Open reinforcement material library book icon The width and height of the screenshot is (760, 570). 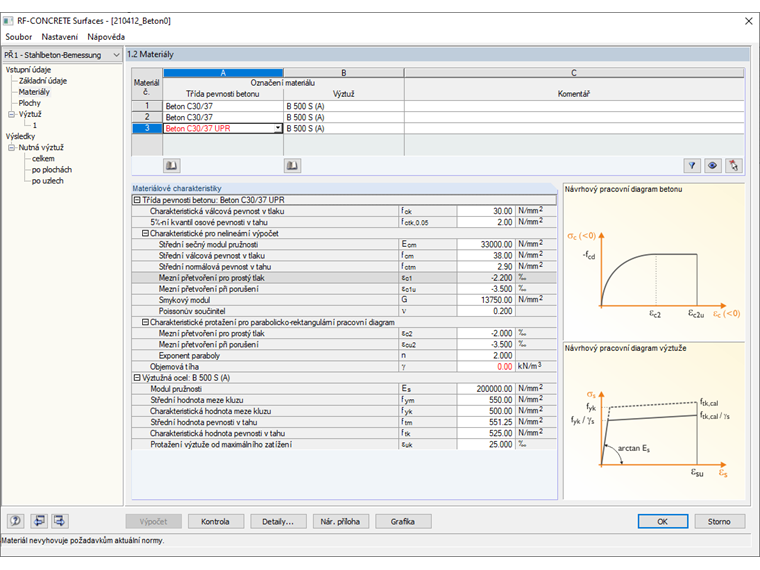[292, 166]
